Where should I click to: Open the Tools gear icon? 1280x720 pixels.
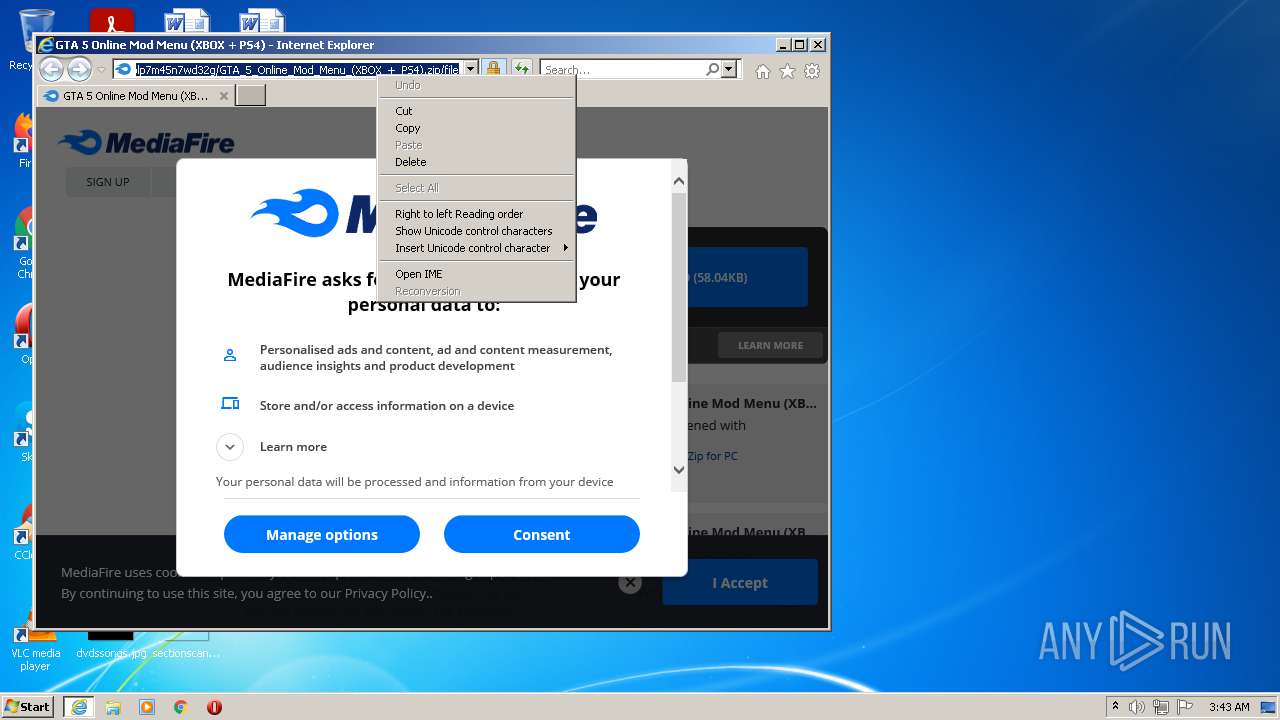pyautogui.click(x=812, y=71)
